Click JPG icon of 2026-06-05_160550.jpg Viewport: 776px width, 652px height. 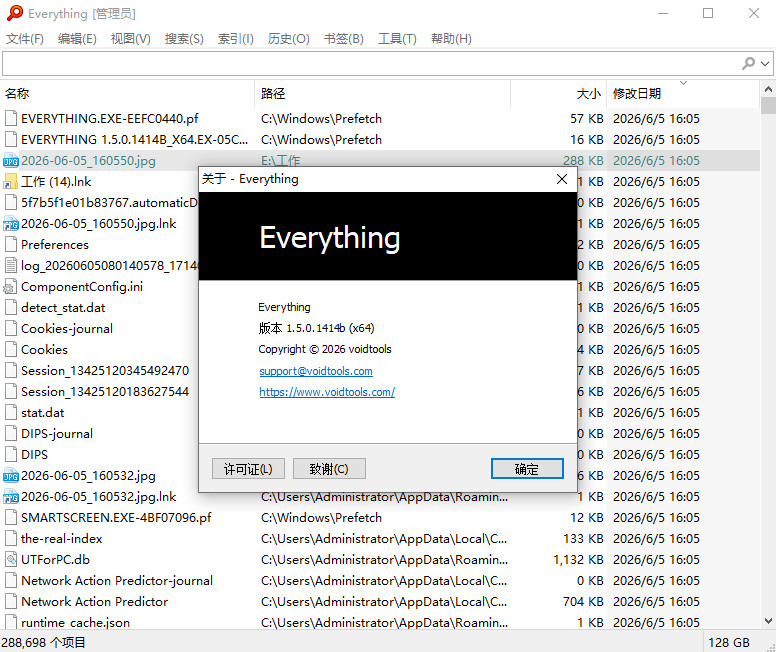coord(10,160)
